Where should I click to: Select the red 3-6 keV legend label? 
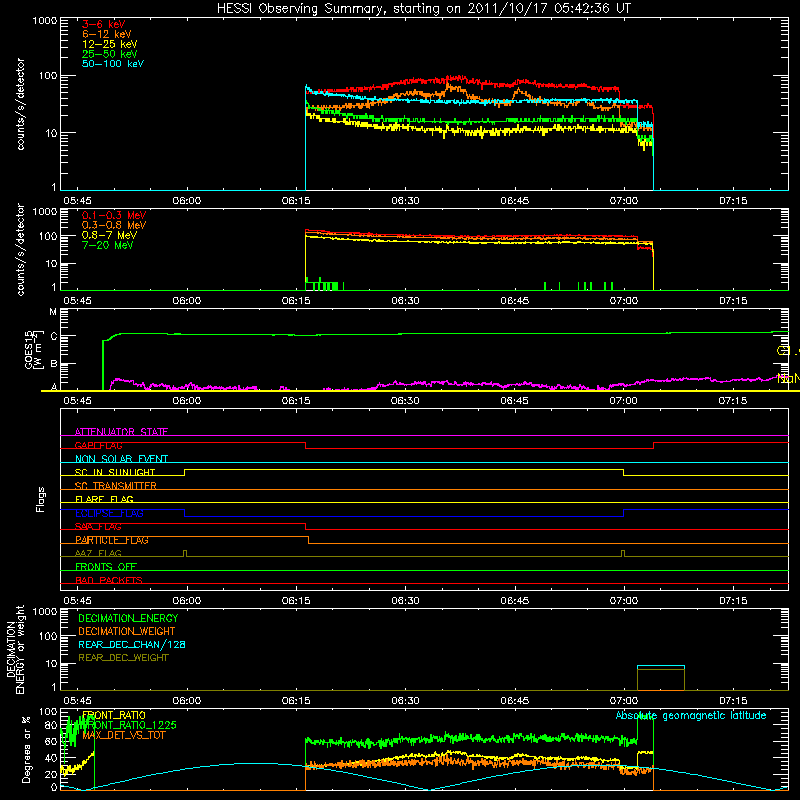[x=104, y=24]
